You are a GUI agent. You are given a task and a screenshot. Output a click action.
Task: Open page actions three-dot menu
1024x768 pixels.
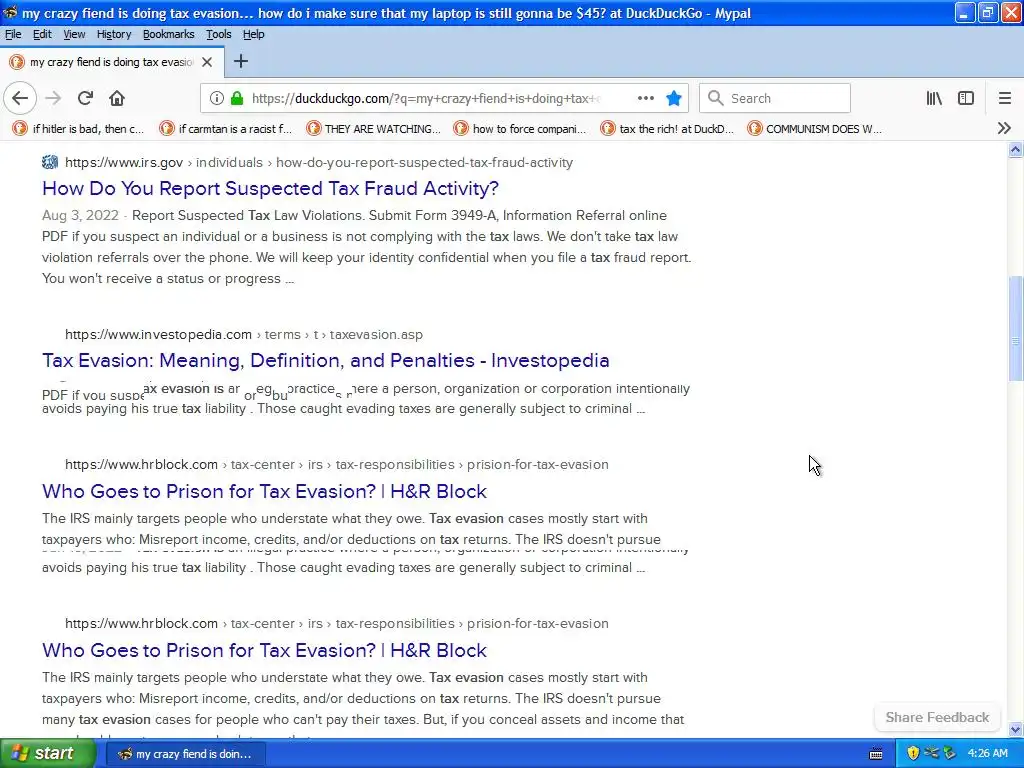tap(646, 98)
